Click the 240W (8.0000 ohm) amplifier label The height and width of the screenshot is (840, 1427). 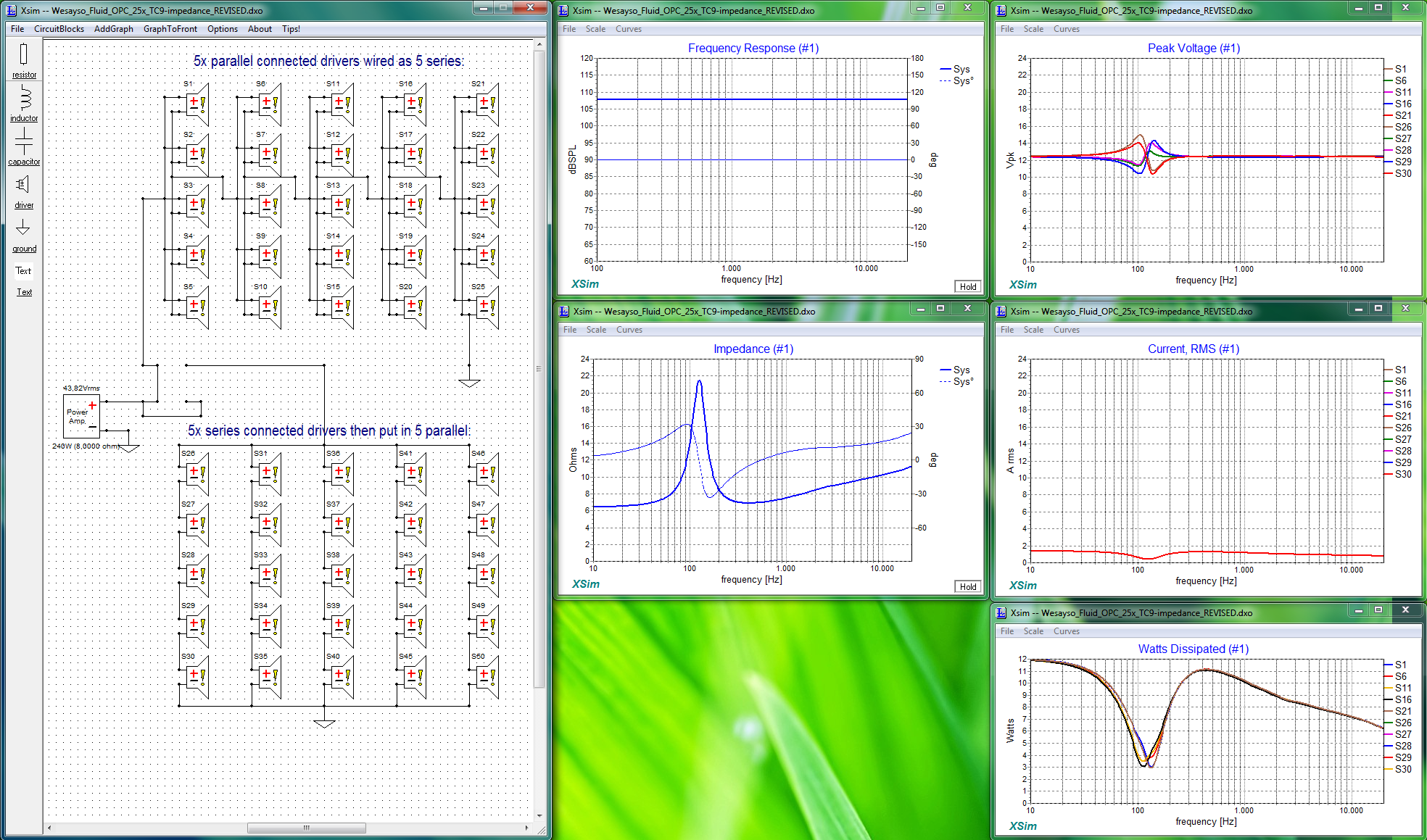(x=86, y=446)
